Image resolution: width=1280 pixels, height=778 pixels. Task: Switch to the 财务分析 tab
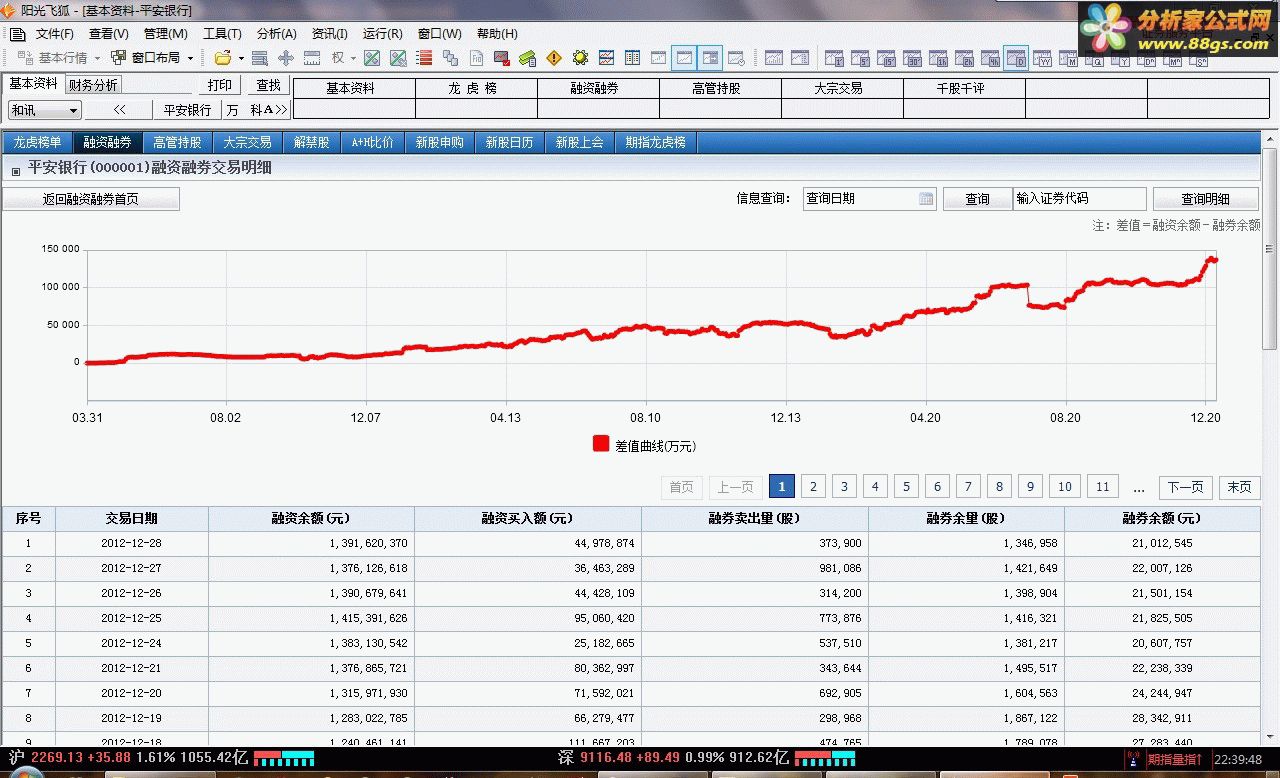click(x=93, y=85)
